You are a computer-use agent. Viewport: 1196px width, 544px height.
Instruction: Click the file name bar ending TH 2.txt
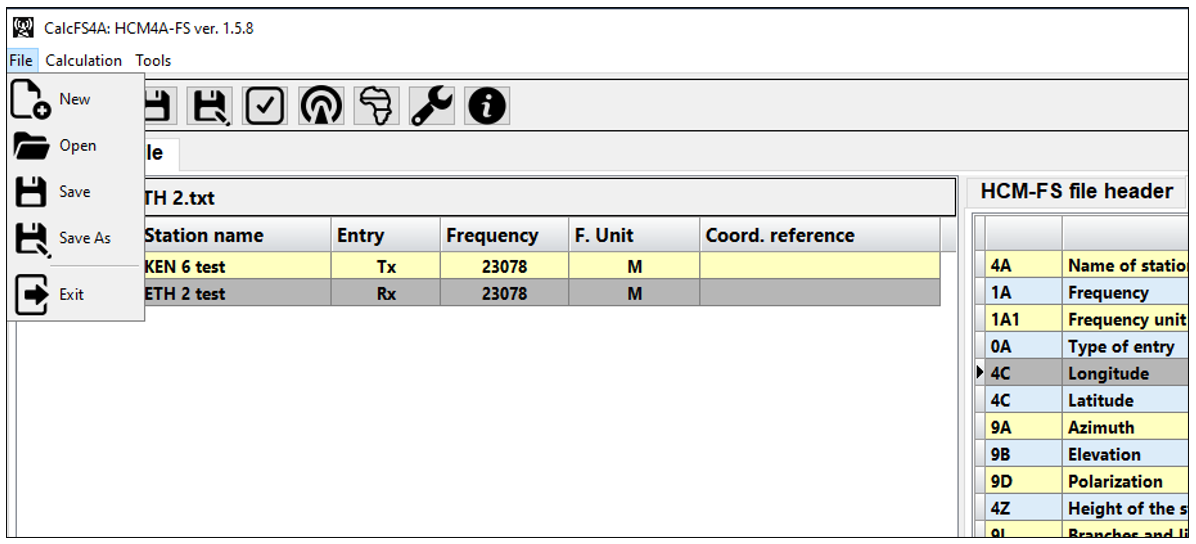[x=549, y=198]
